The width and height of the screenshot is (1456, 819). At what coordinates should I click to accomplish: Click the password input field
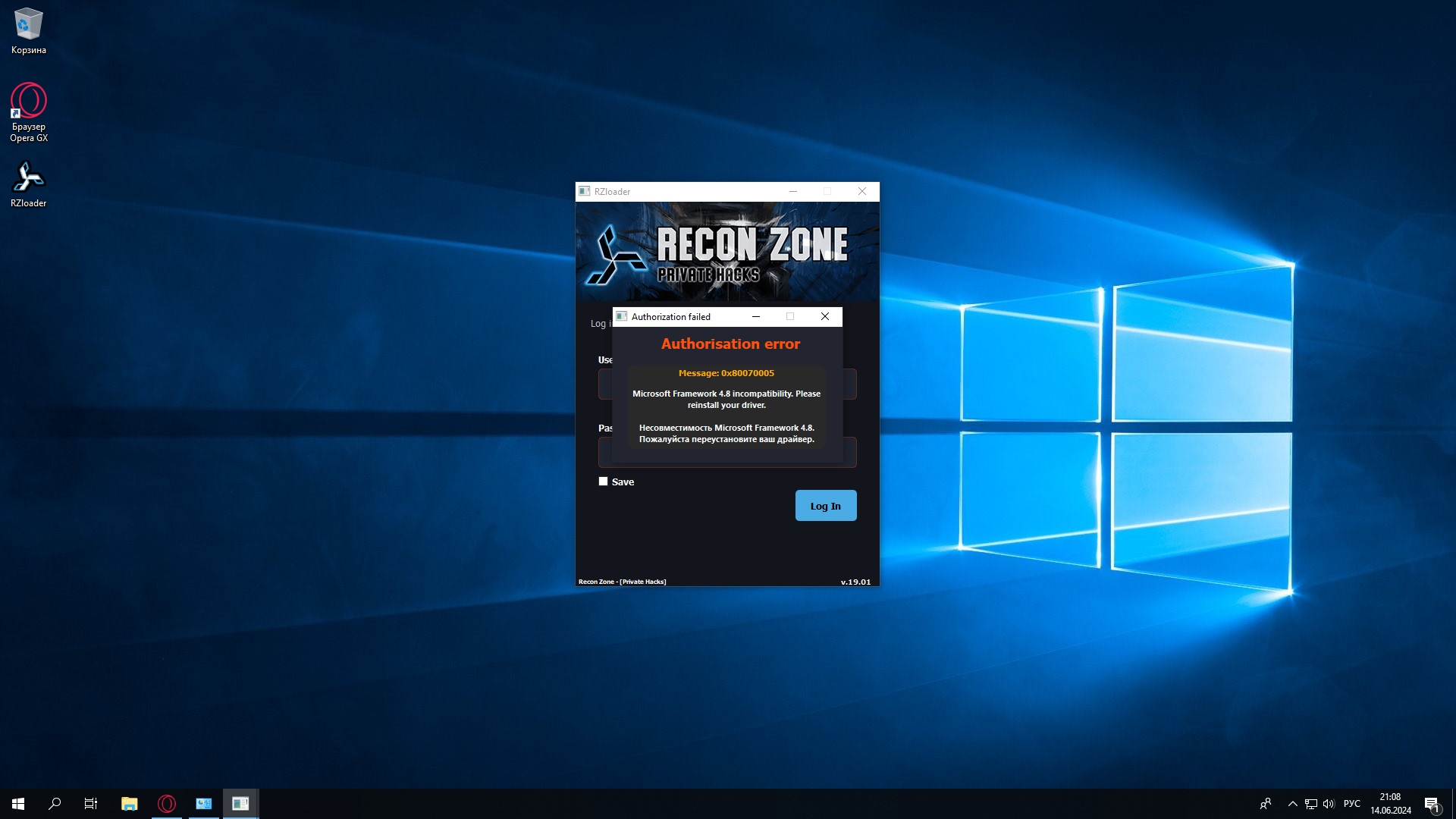[x=849, y=453]
